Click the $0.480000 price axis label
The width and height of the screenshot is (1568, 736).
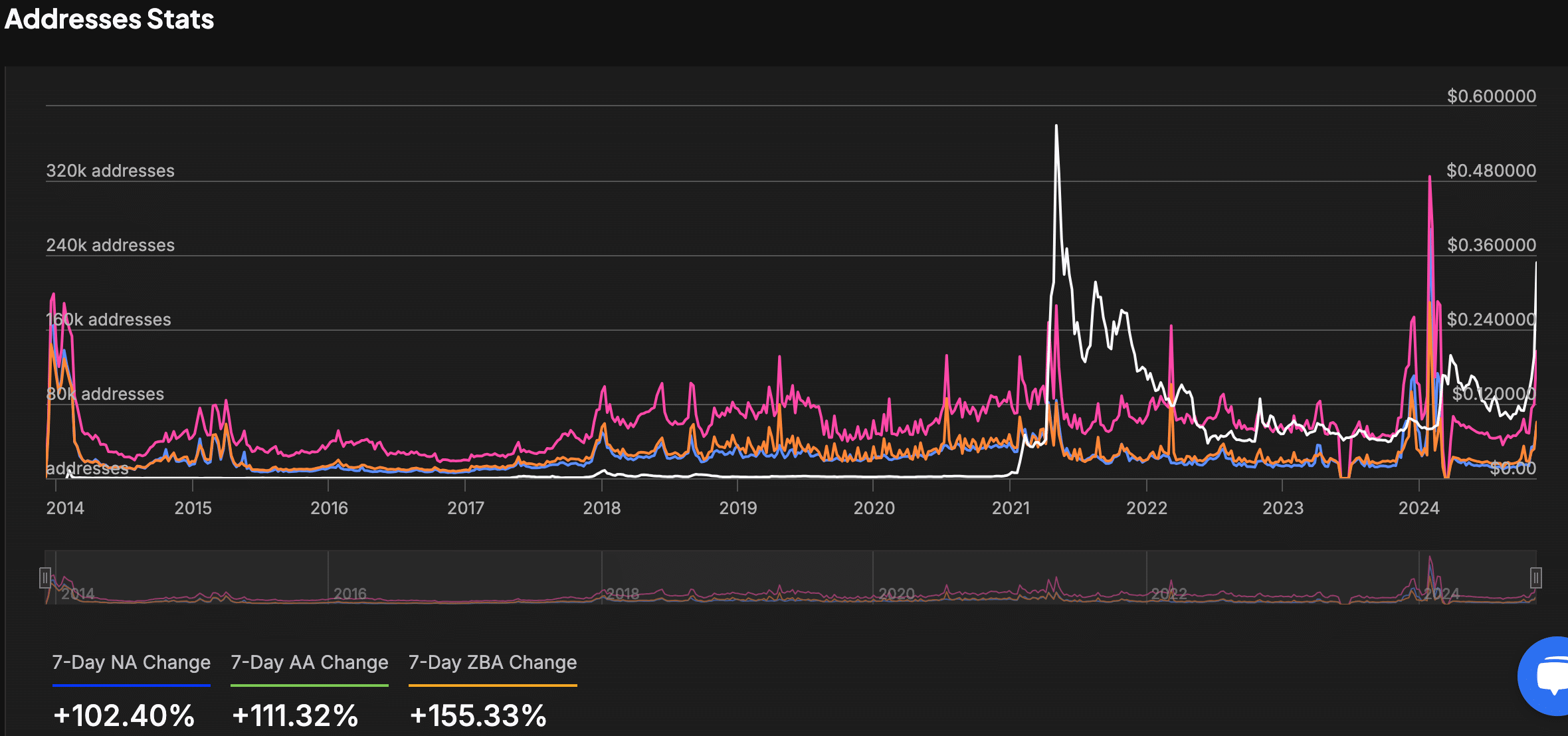click(1492, 171)
